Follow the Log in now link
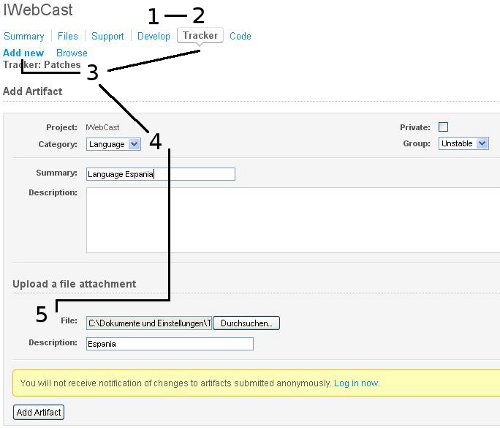 356,383
